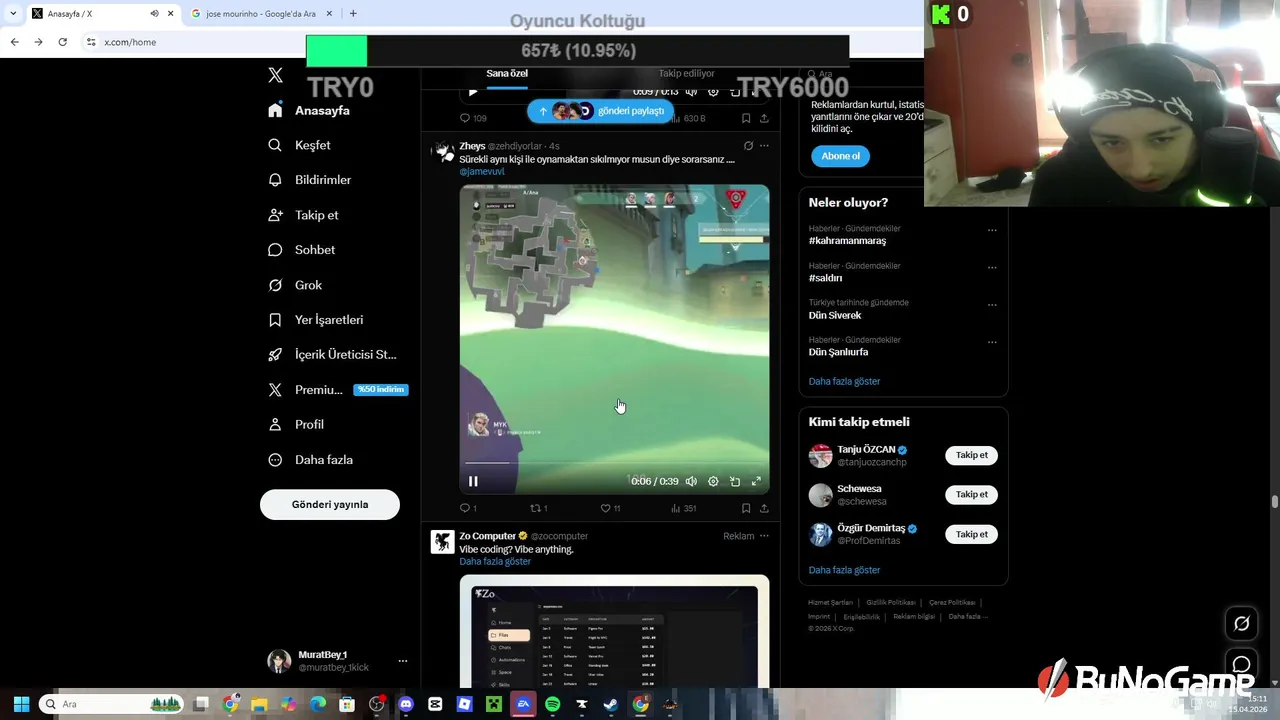Switch to the Sana özel tab
The height and width of the screenshot is (720, 1280).
[507, 74]
